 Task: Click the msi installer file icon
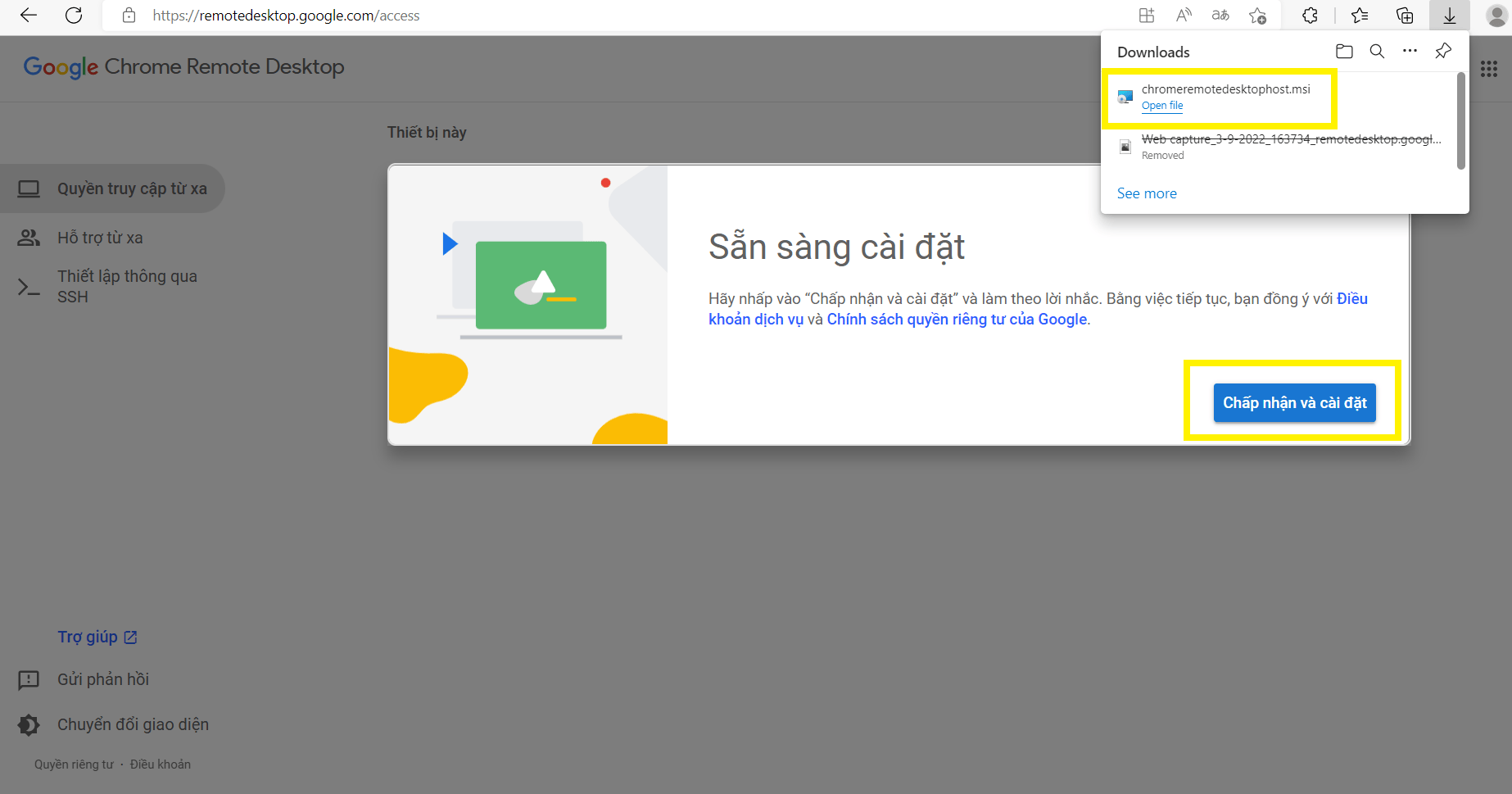[x=1125, y=97]
